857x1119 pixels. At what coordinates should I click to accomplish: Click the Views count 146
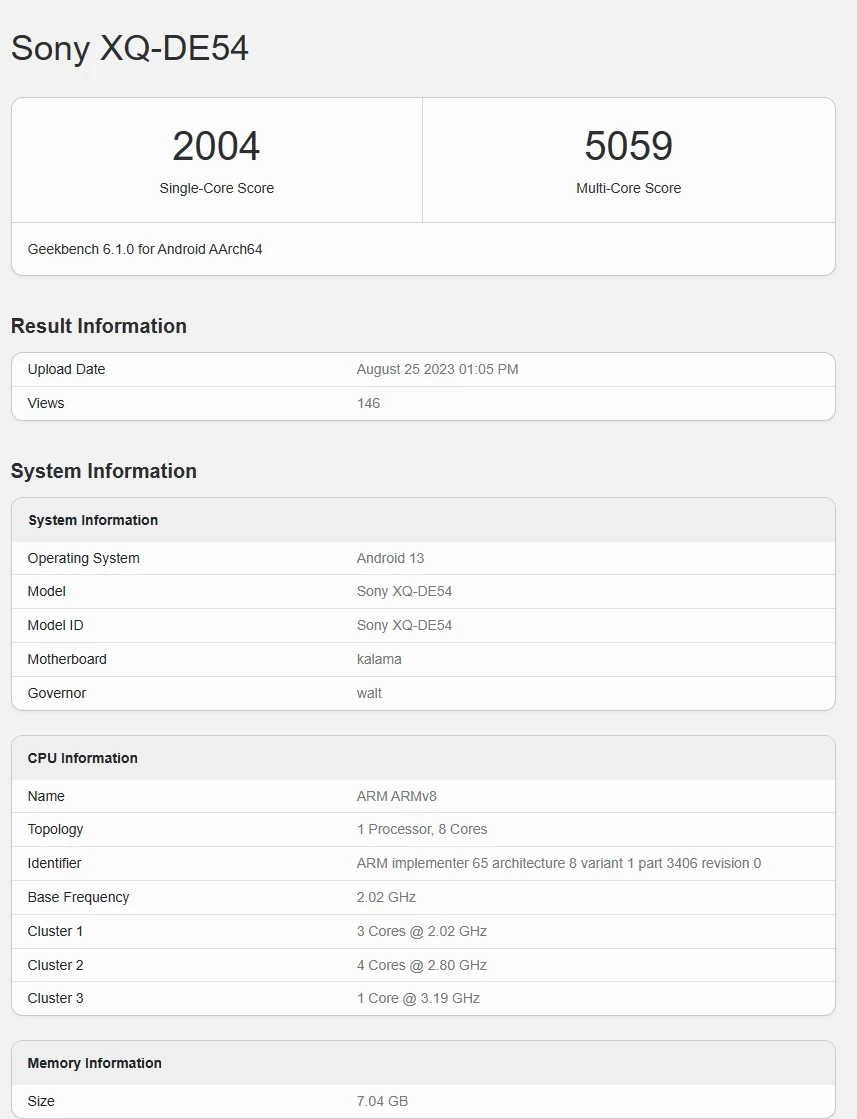pyautogui.click(x=368, y=403)
